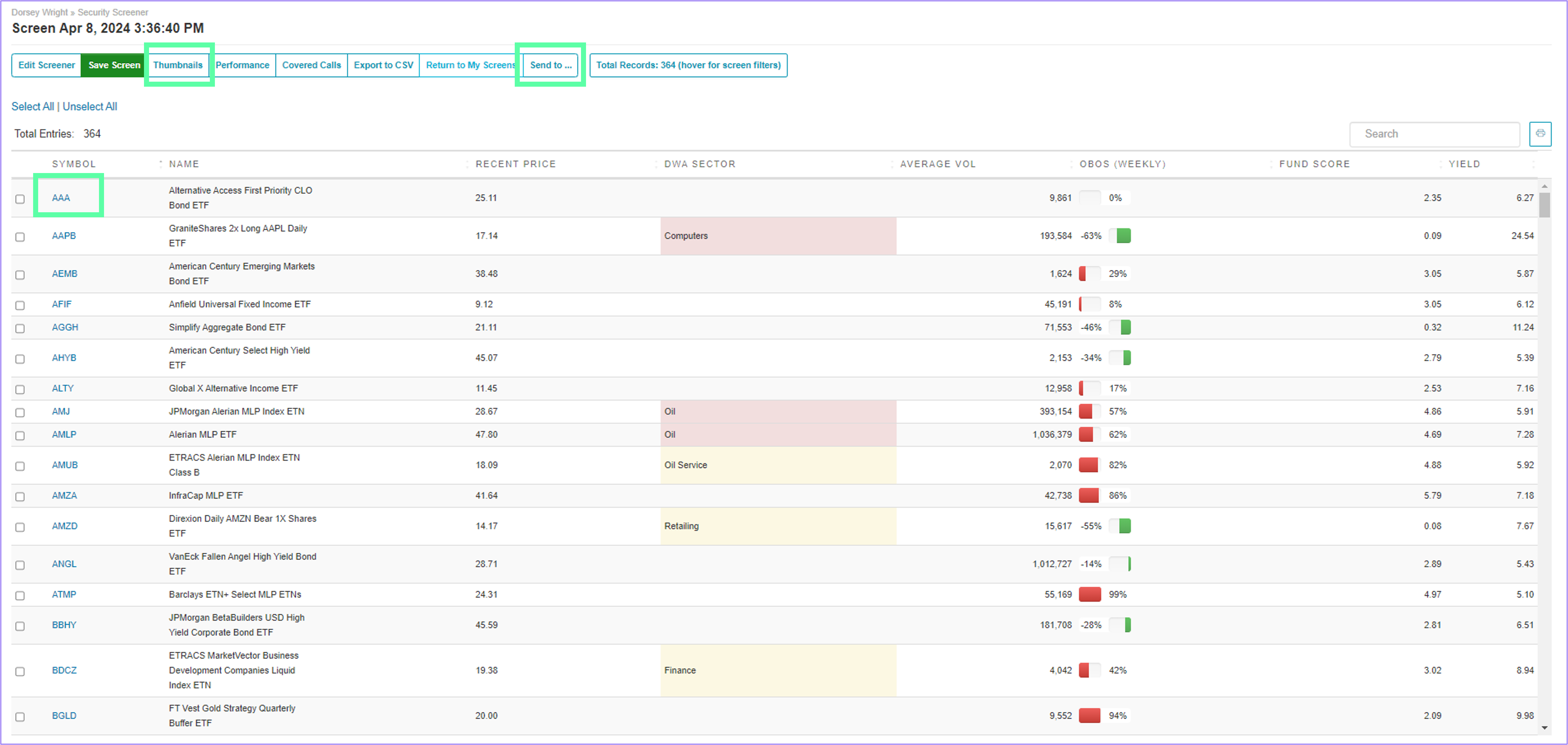
Task: Click the Oil Service sector cell
Action: tap(778, 465)
